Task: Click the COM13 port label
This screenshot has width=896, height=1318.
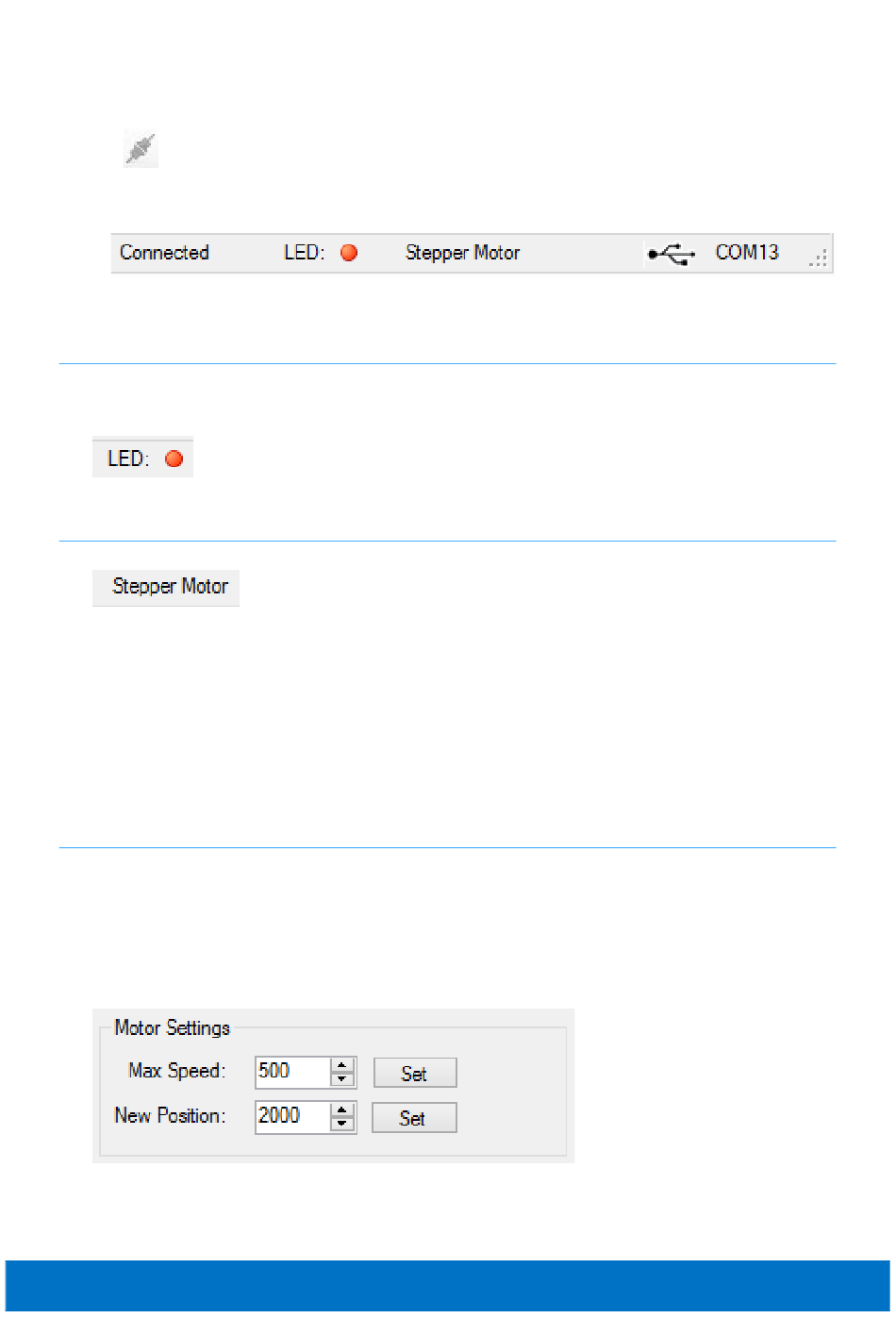Action: [747, 252]
